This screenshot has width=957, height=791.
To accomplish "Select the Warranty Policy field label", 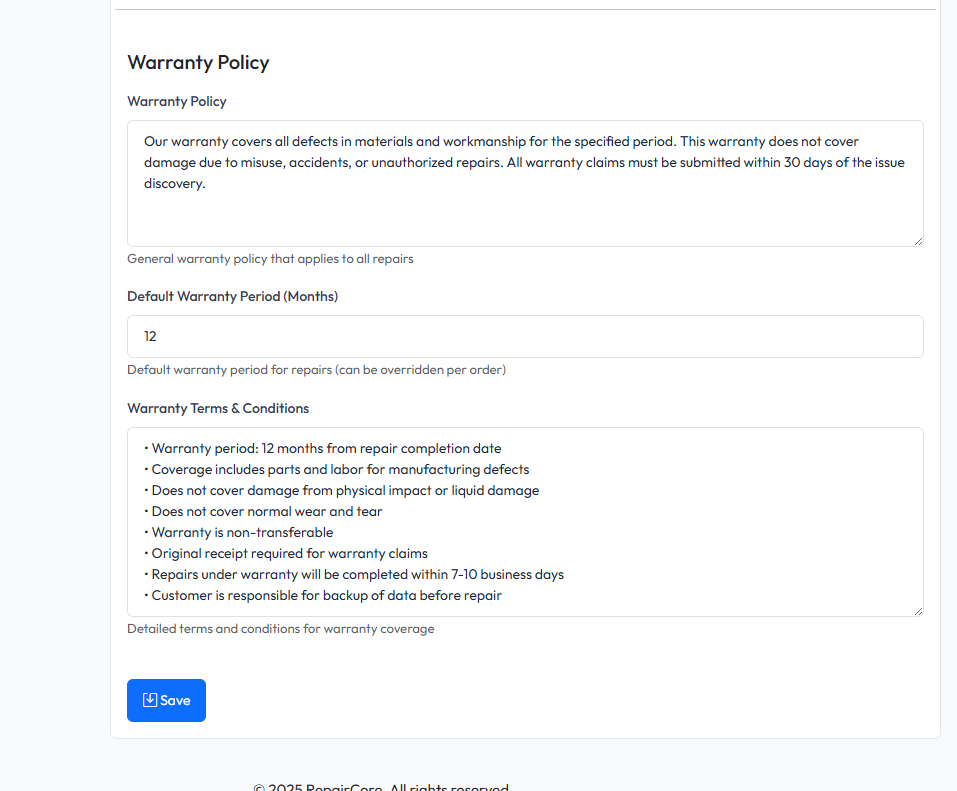I will (177, 101).
